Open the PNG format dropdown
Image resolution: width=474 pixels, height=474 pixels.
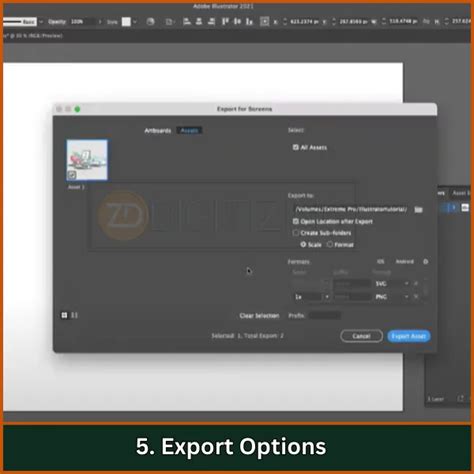[x=392, y=297]
